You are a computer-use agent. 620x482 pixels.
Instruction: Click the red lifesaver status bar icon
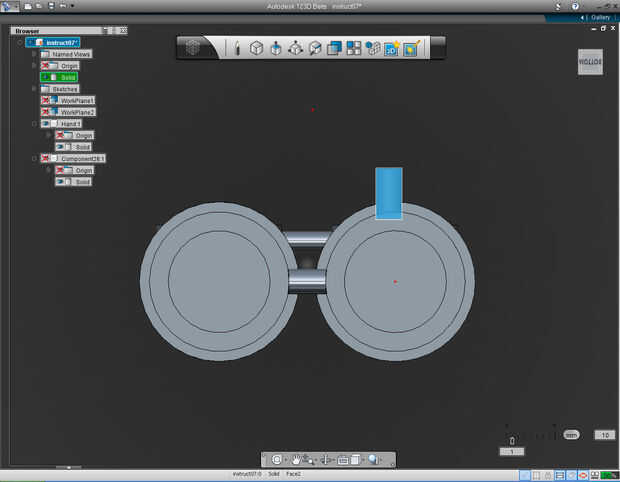click(x=582, y=475)
